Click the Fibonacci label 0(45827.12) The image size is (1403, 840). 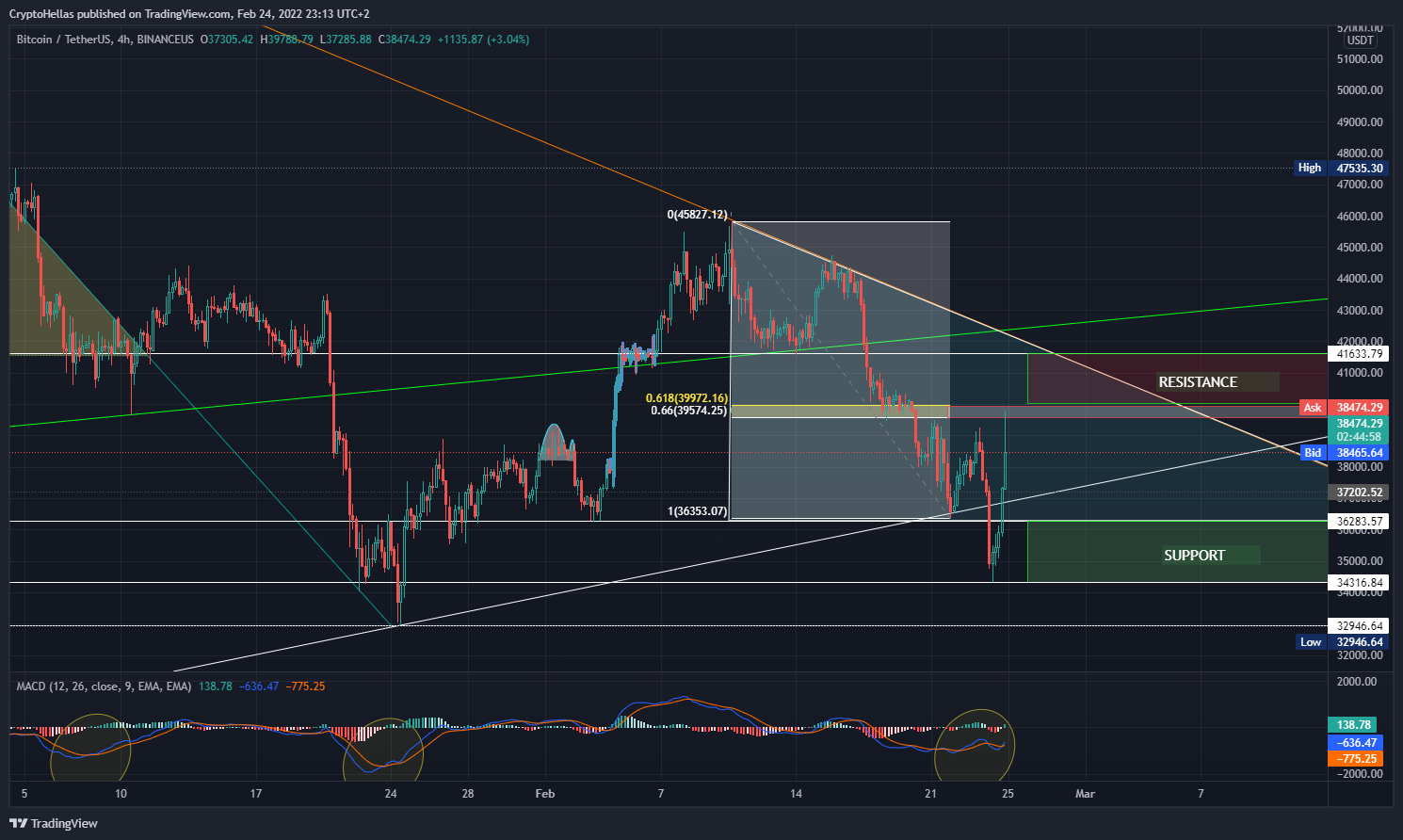pyautogui.click(x=697, y=215)
